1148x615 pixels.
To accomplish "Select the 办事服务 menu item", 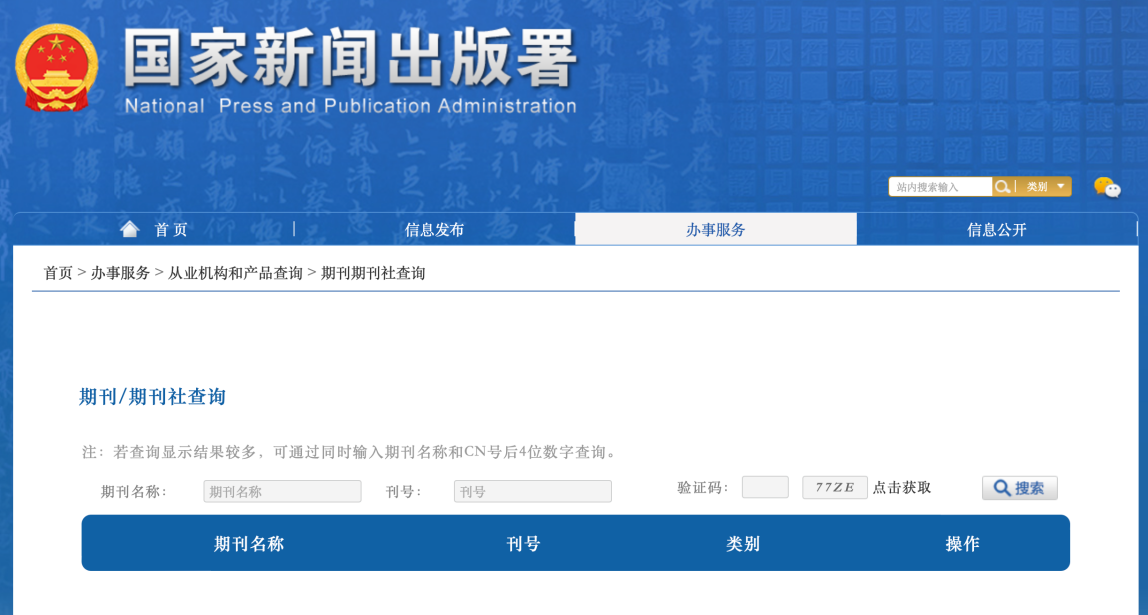I will click(716, 229).
